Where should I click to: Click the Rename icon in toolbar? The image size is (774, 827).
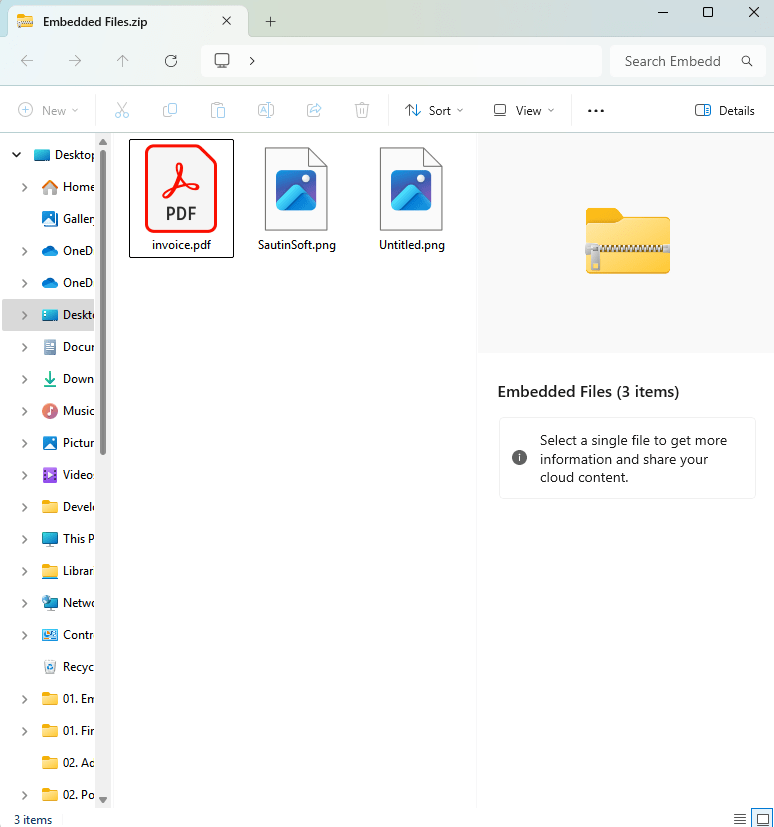(266, 110)
